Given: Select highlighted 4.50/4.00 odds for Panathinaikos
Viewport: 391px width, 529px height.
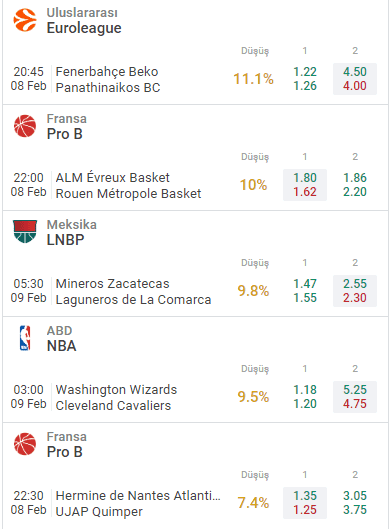Looking at the screenshot, I should pyautogui.click(x=355, y=79).
